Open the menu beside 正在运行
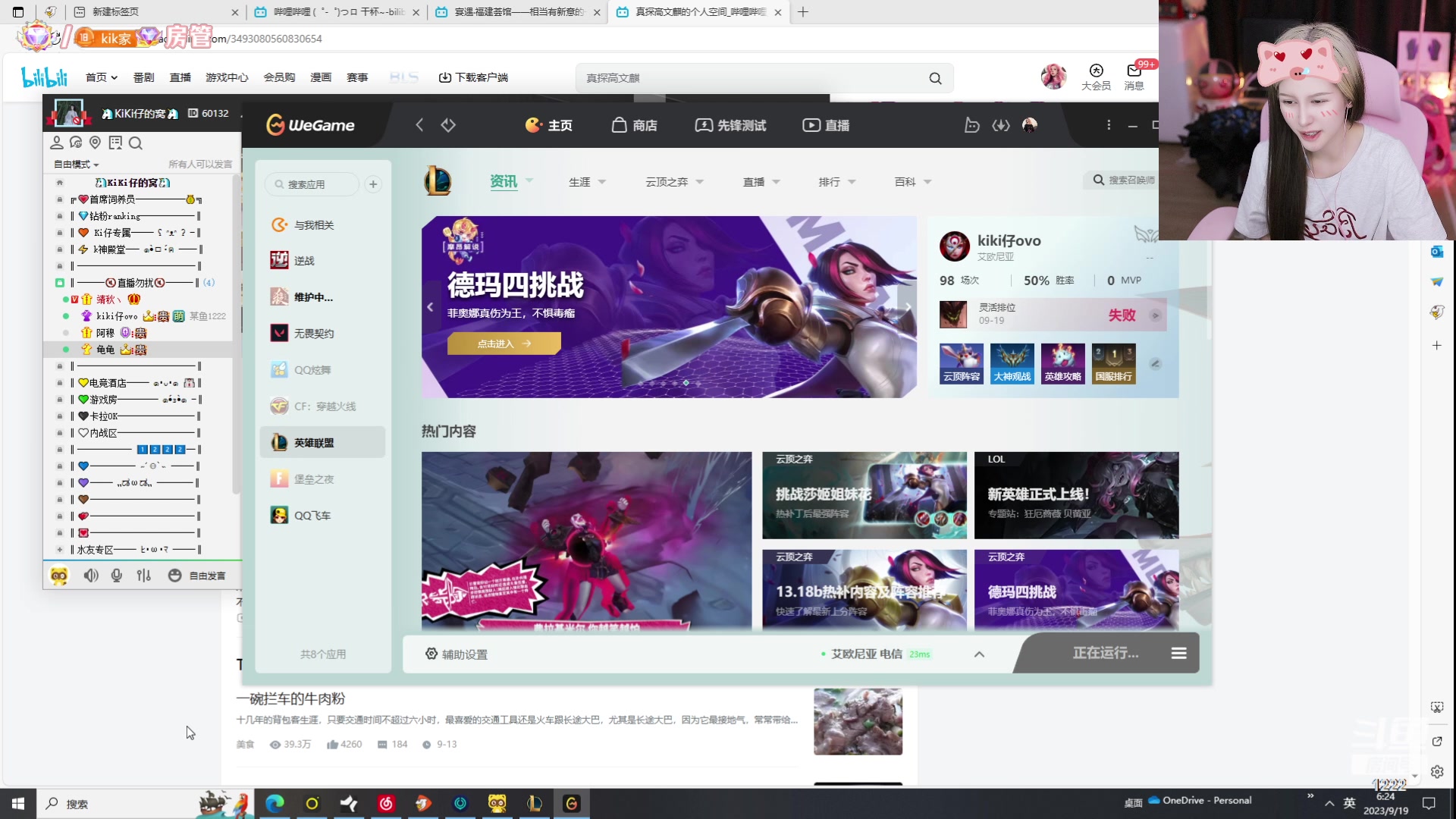This screenshot has width=1456, height=819. (x=1179, y=653)
